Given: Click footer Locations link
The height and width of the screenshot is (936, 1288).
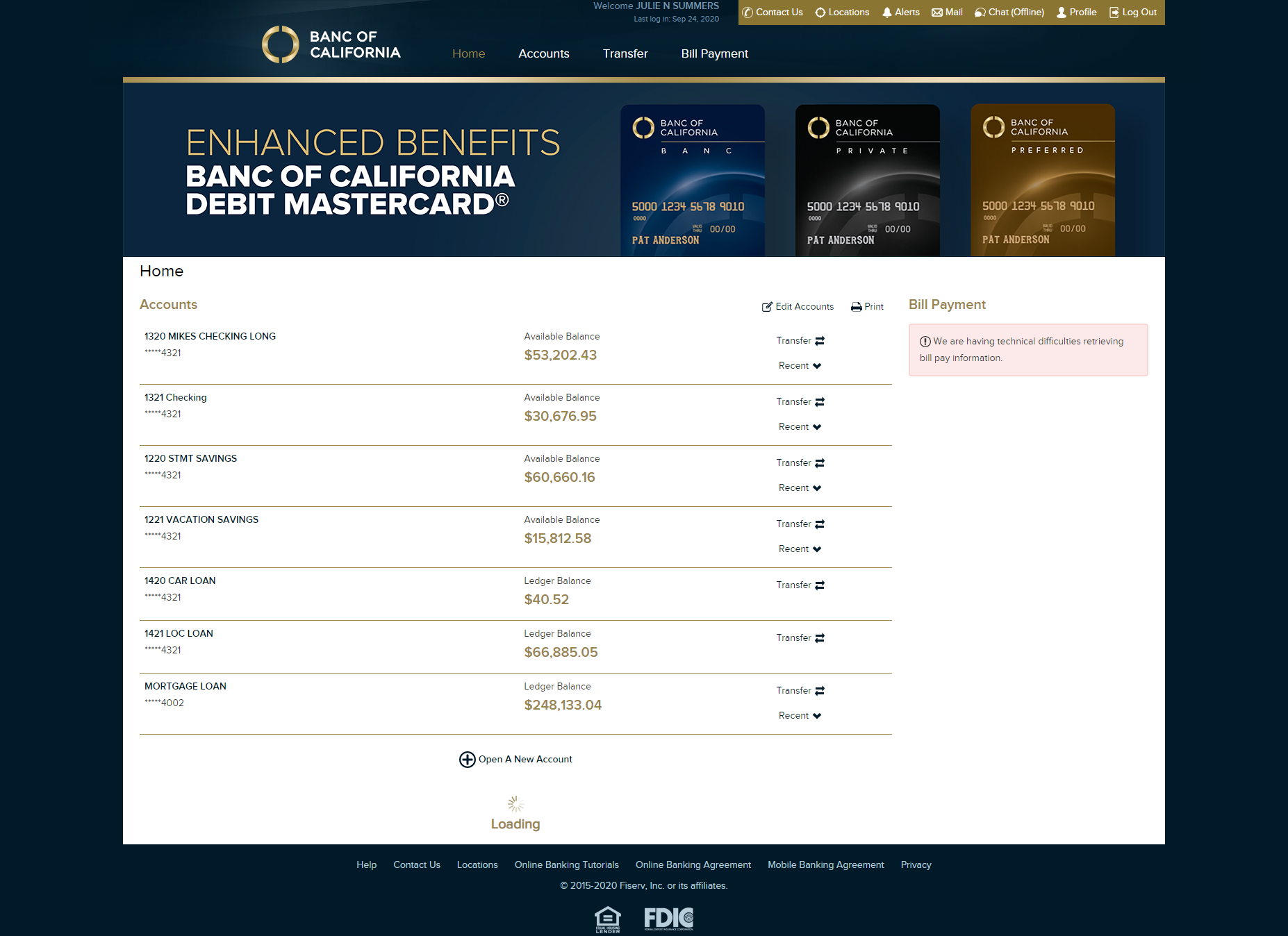Looking at the screenshot, I should click(x=477, y=864).
